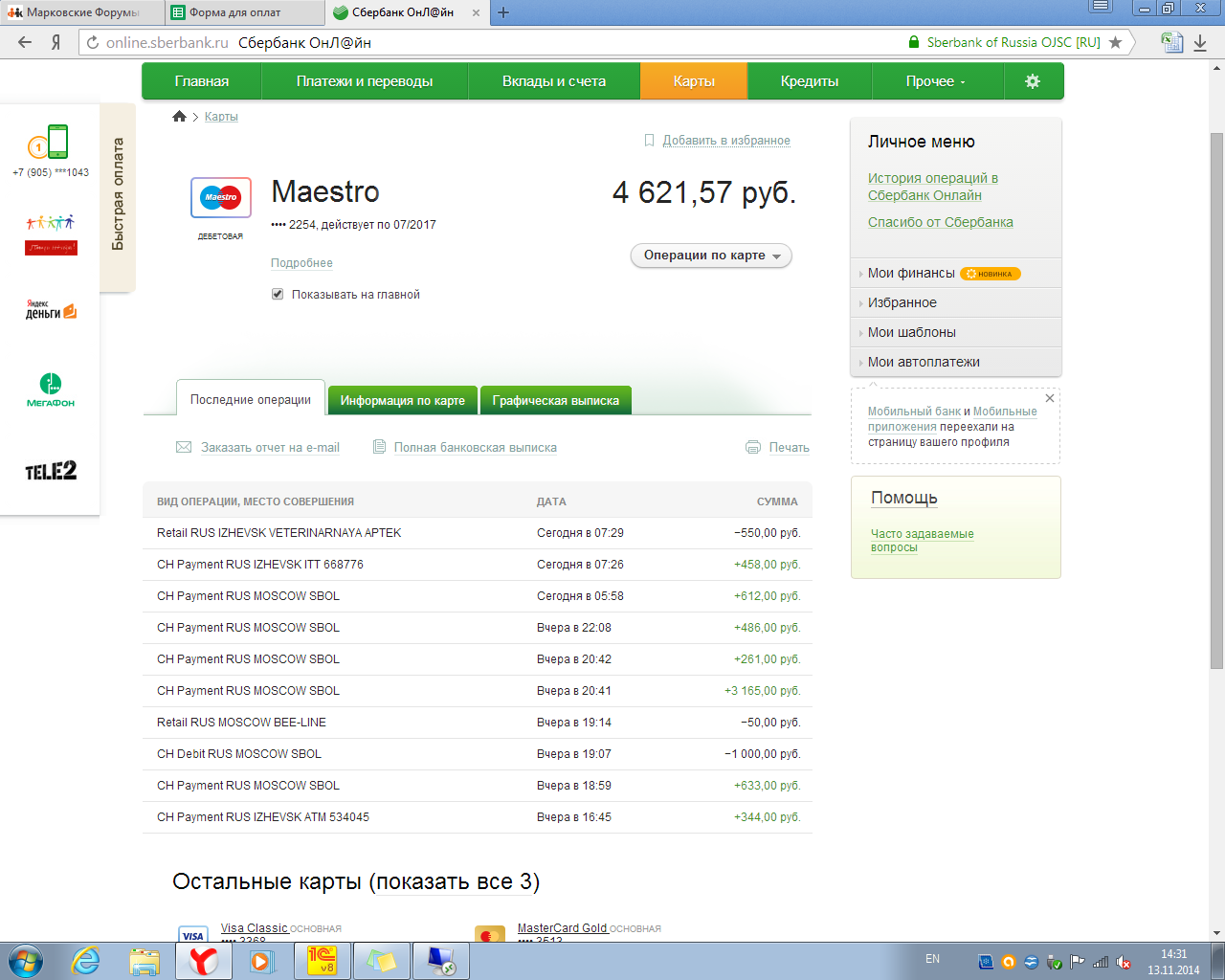
Task: Open the Главная menu item
Action: click(202, 81)
